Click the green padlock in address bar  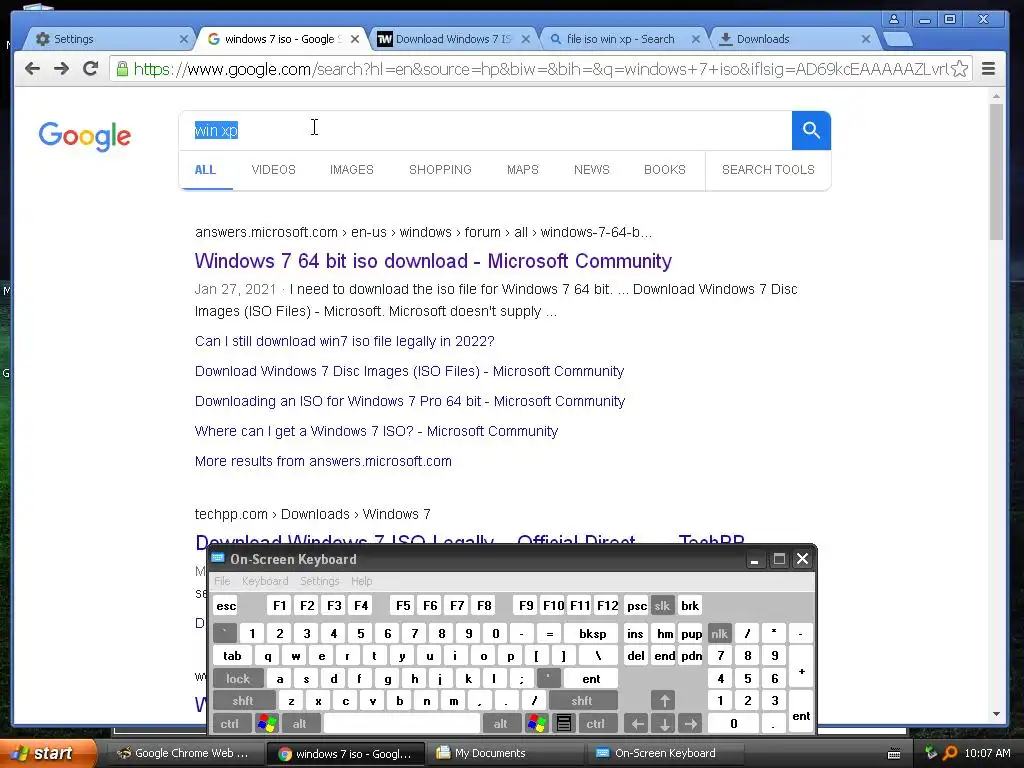(121, 69)
